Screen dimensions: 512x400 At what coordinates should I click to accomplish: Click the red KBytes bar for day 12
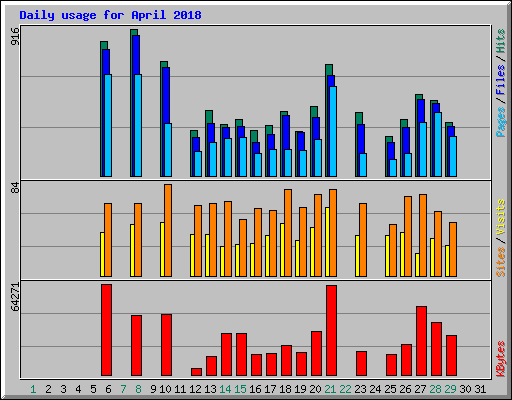[196, 372]
